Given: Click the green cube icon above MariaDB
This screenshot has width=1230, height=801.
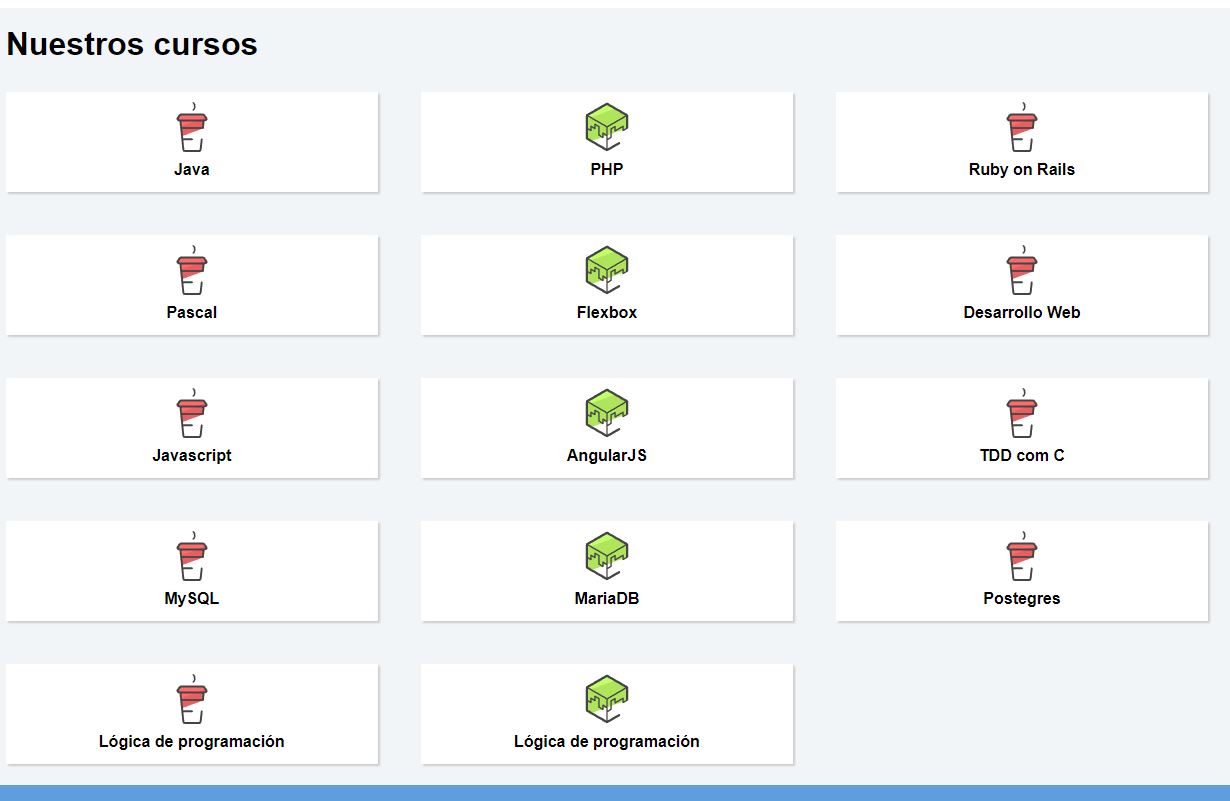Looking at the screenshot, I should click(606, 557).
